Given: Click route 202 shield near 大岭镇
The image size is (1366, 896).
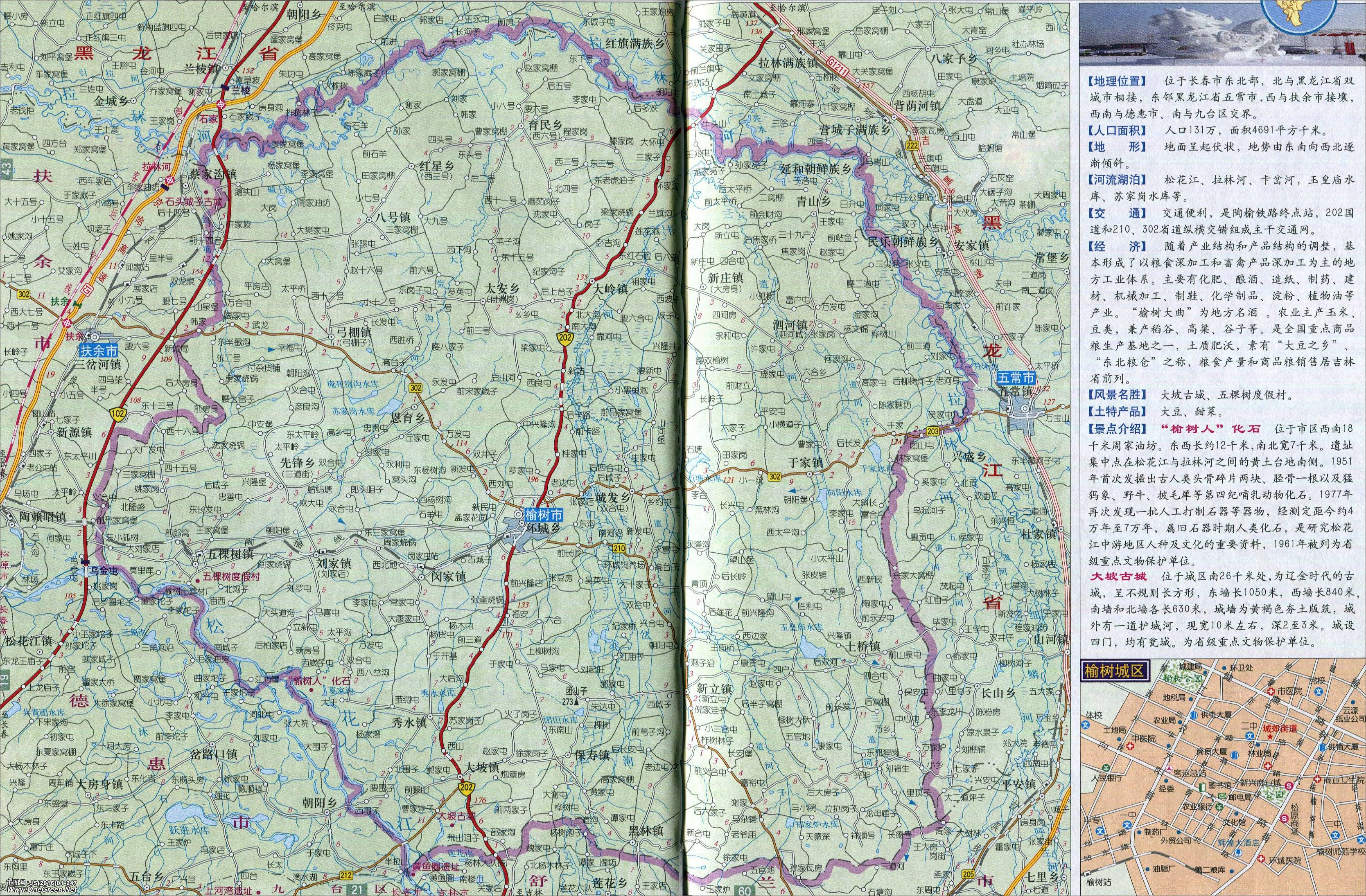Looking at the screenshot, I should (x=565, y=338).
